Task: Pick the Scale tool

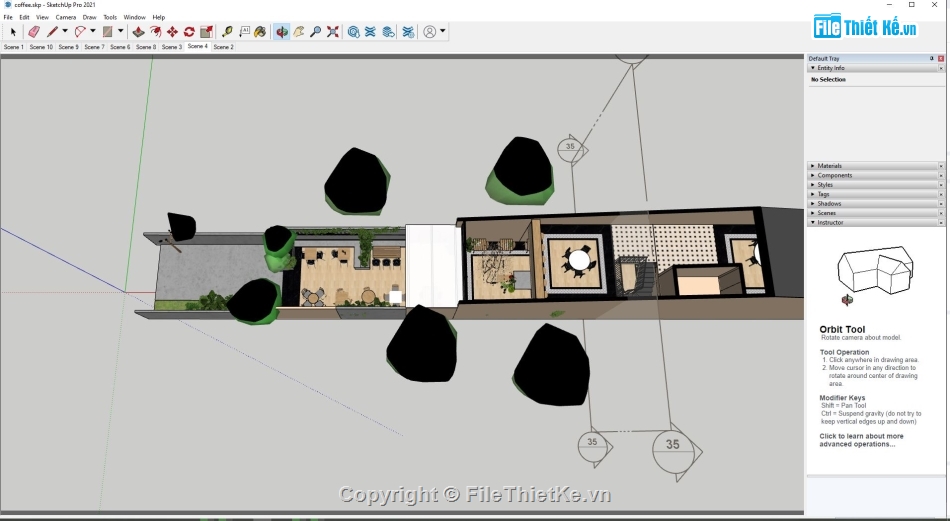Action: 206,32
